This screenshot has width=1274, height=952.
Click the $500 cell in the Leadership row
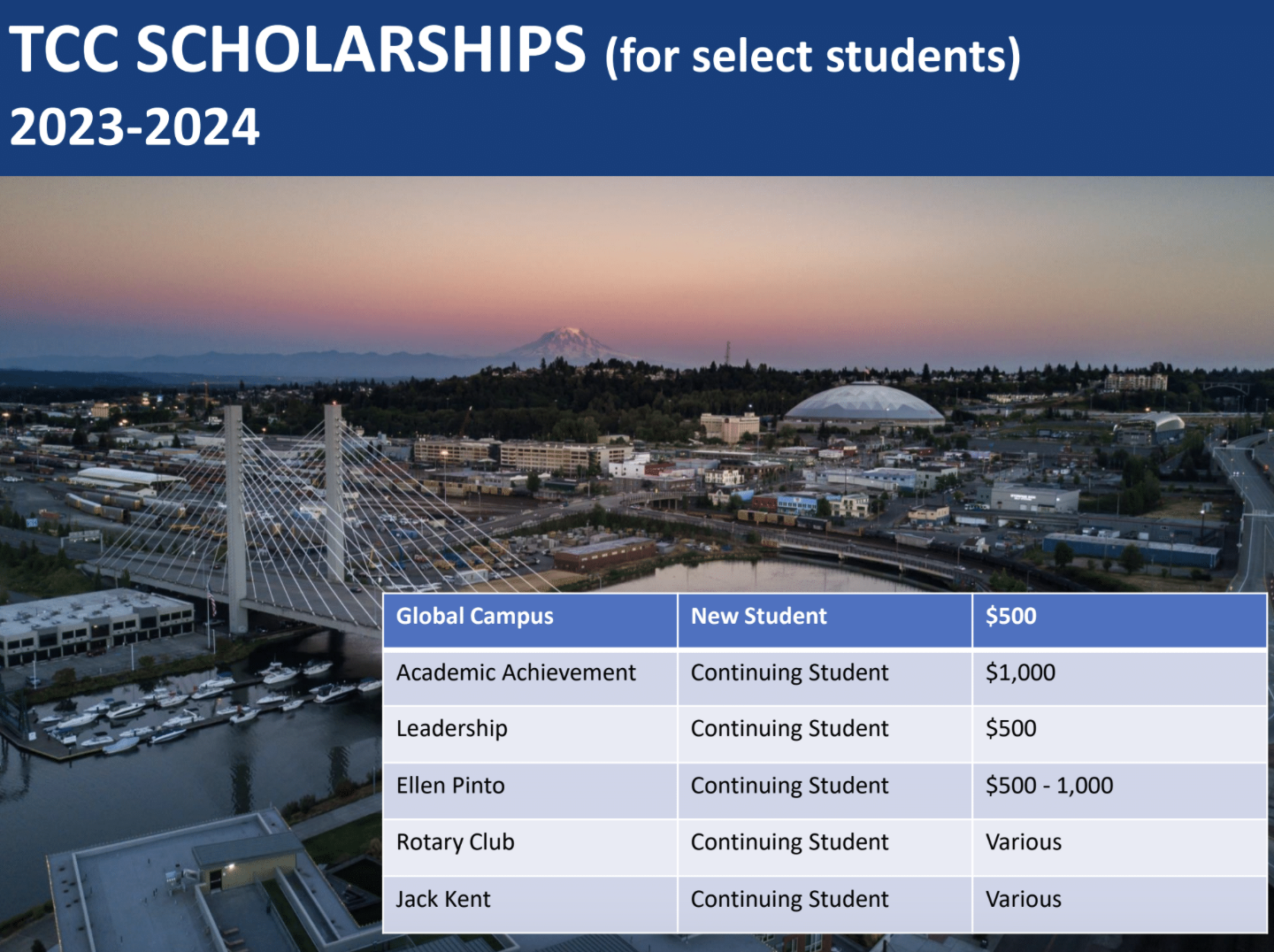[x=1011, y=729]
